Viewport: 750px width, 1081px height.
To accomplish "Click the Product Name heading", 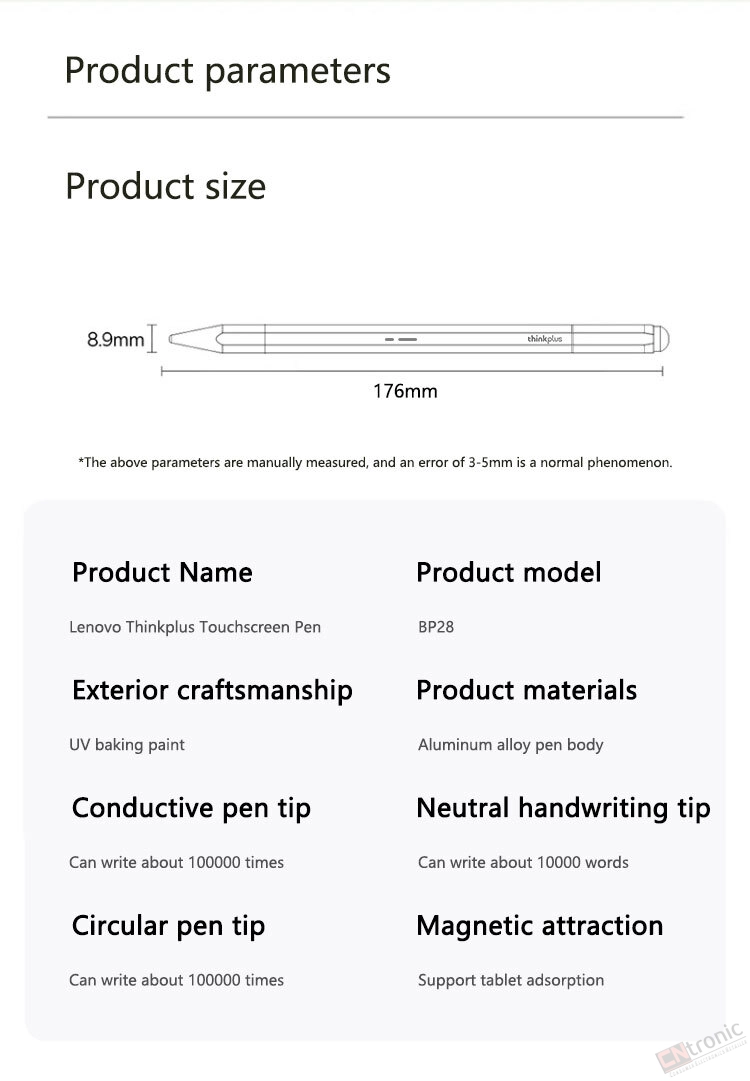I will [x=163, y=572].
